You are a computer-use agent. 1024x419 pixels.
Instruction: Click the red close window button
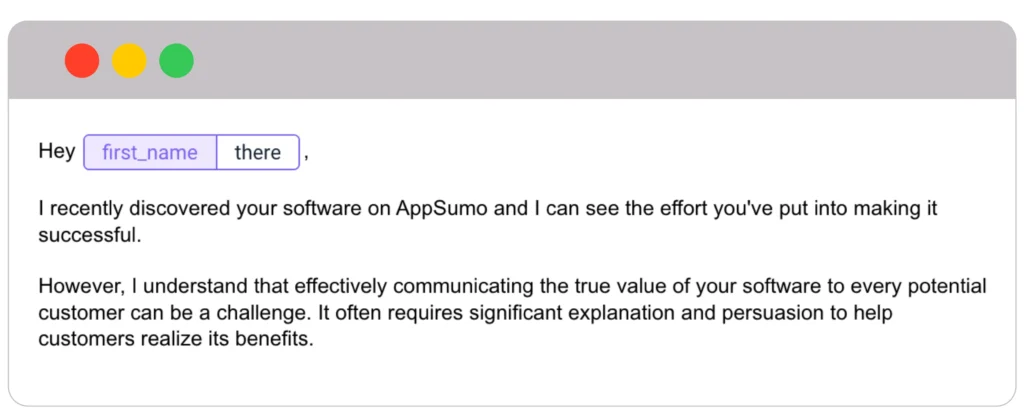coord(82,61)
